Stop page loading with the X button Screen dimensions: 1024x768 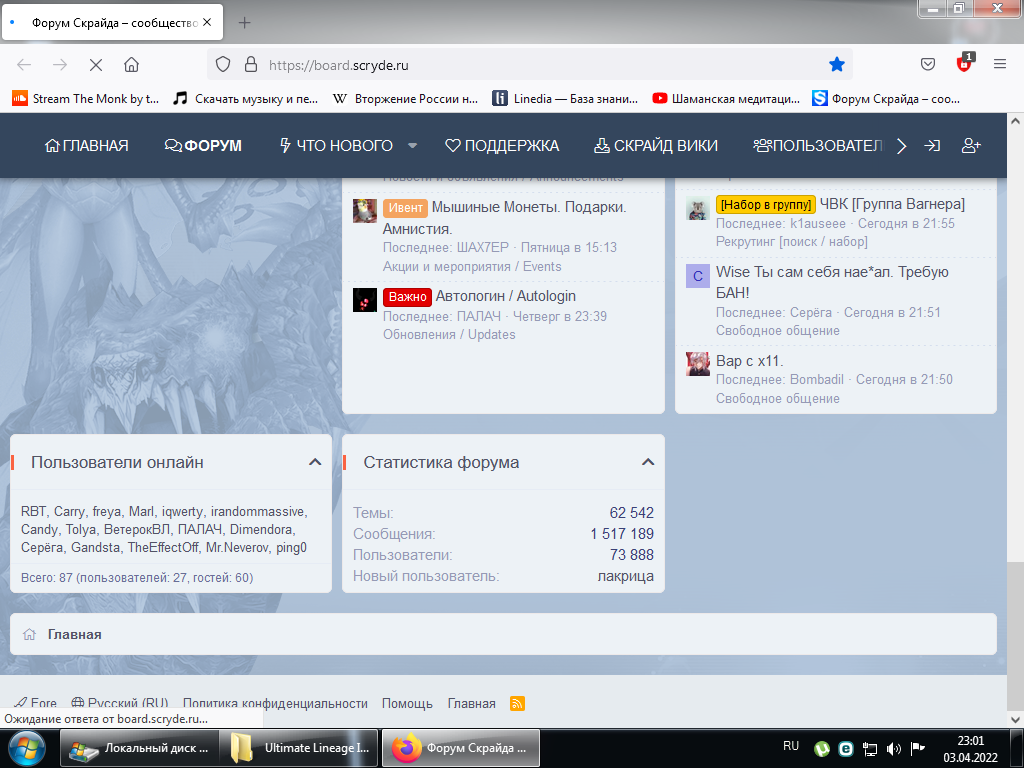click(96, 64)
